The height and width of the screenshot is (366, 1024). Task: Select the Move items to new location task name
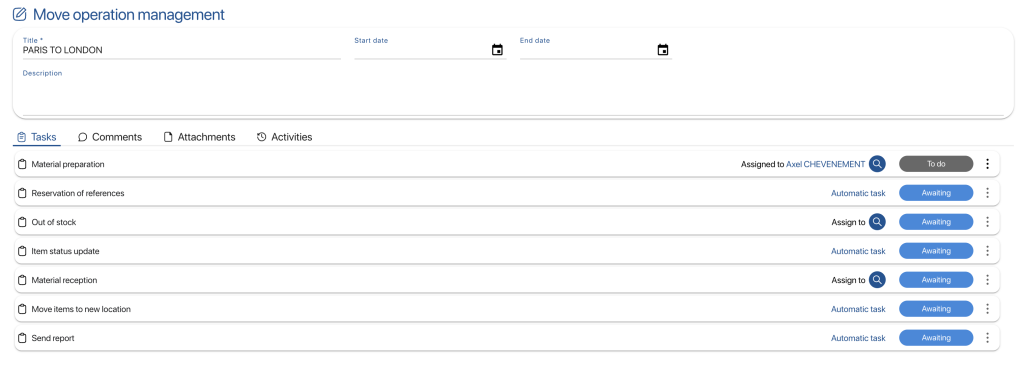81,308
